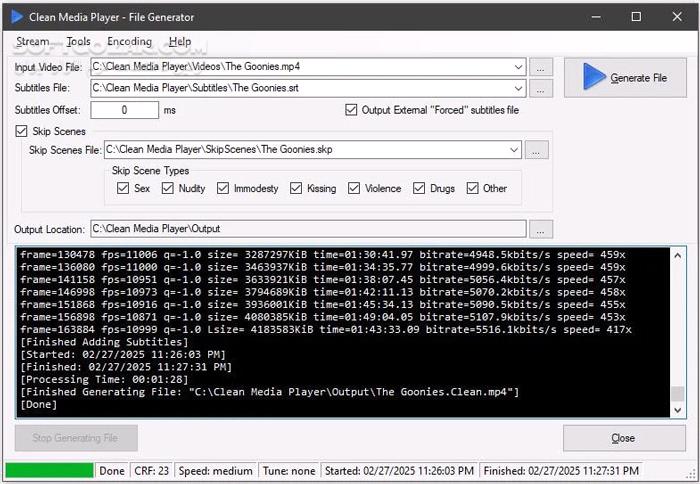The width and height of the screenshot is (700, 484).
Task: Open the Tools menu
Action: pos(78,42)
